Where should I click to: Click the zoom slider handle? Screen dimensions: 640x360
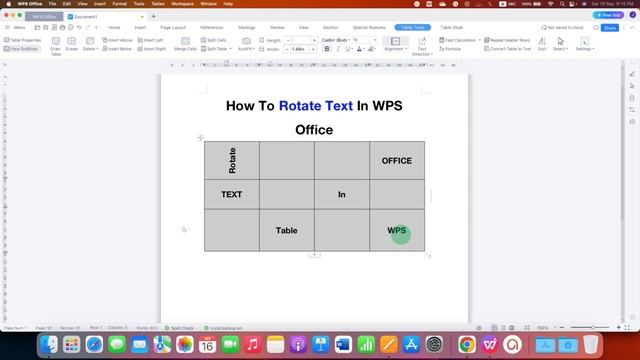(x=593, y=327)
